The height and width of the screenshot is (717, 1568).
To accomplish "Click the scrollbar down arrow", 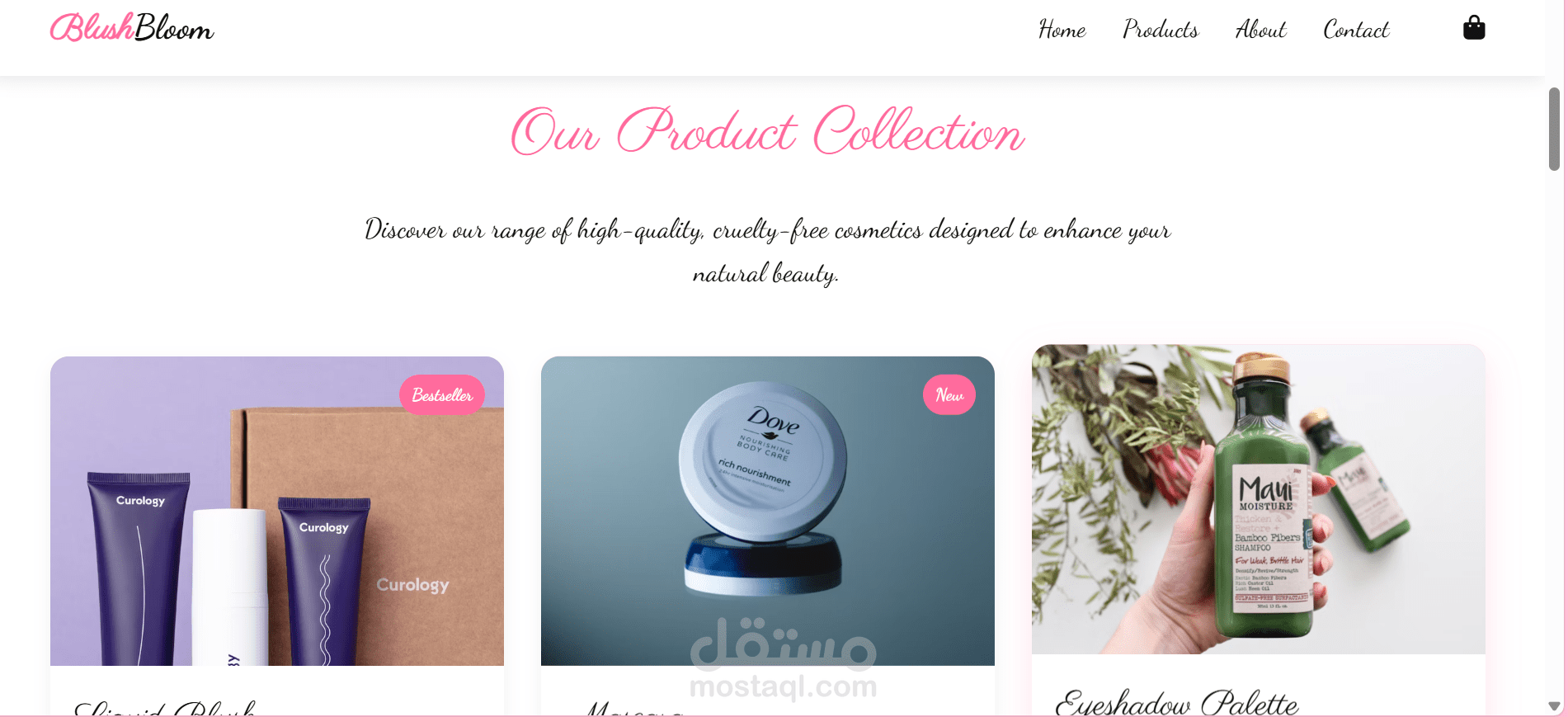I will 1554,706.
